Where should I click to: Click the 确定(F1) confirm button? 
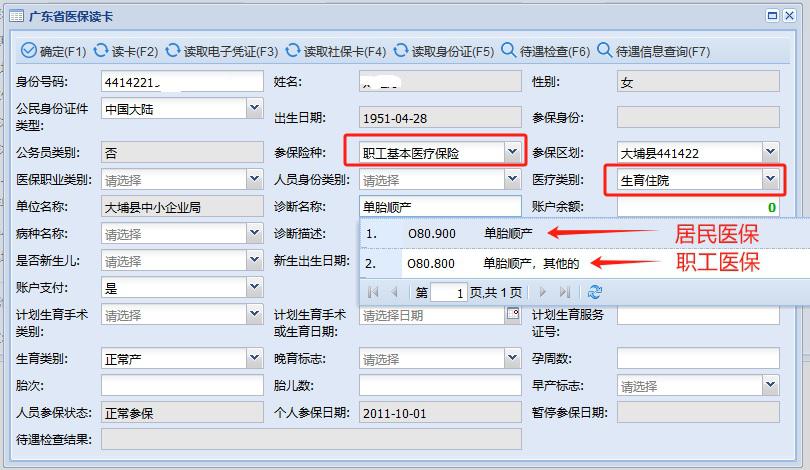pyautogui.click(x=54, y=51)
